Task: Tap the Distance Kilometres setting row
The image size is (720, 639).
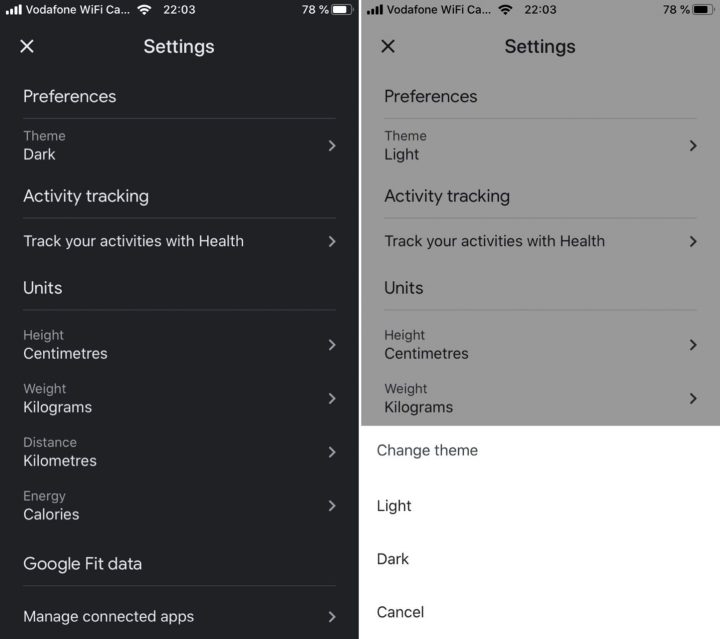Action: [60, 452]
